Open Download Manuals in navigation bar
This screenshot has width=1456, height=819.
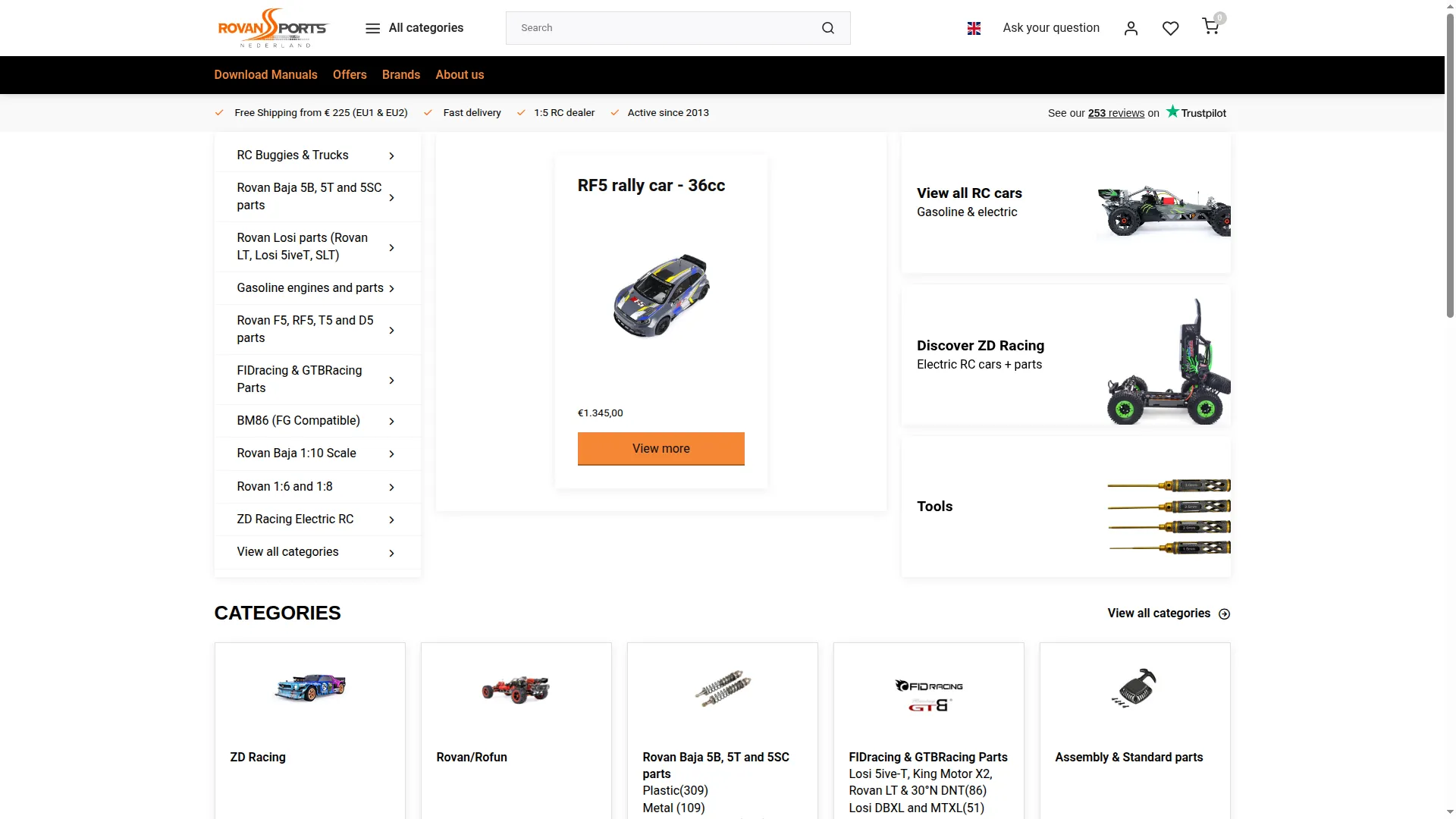point(265,74)
